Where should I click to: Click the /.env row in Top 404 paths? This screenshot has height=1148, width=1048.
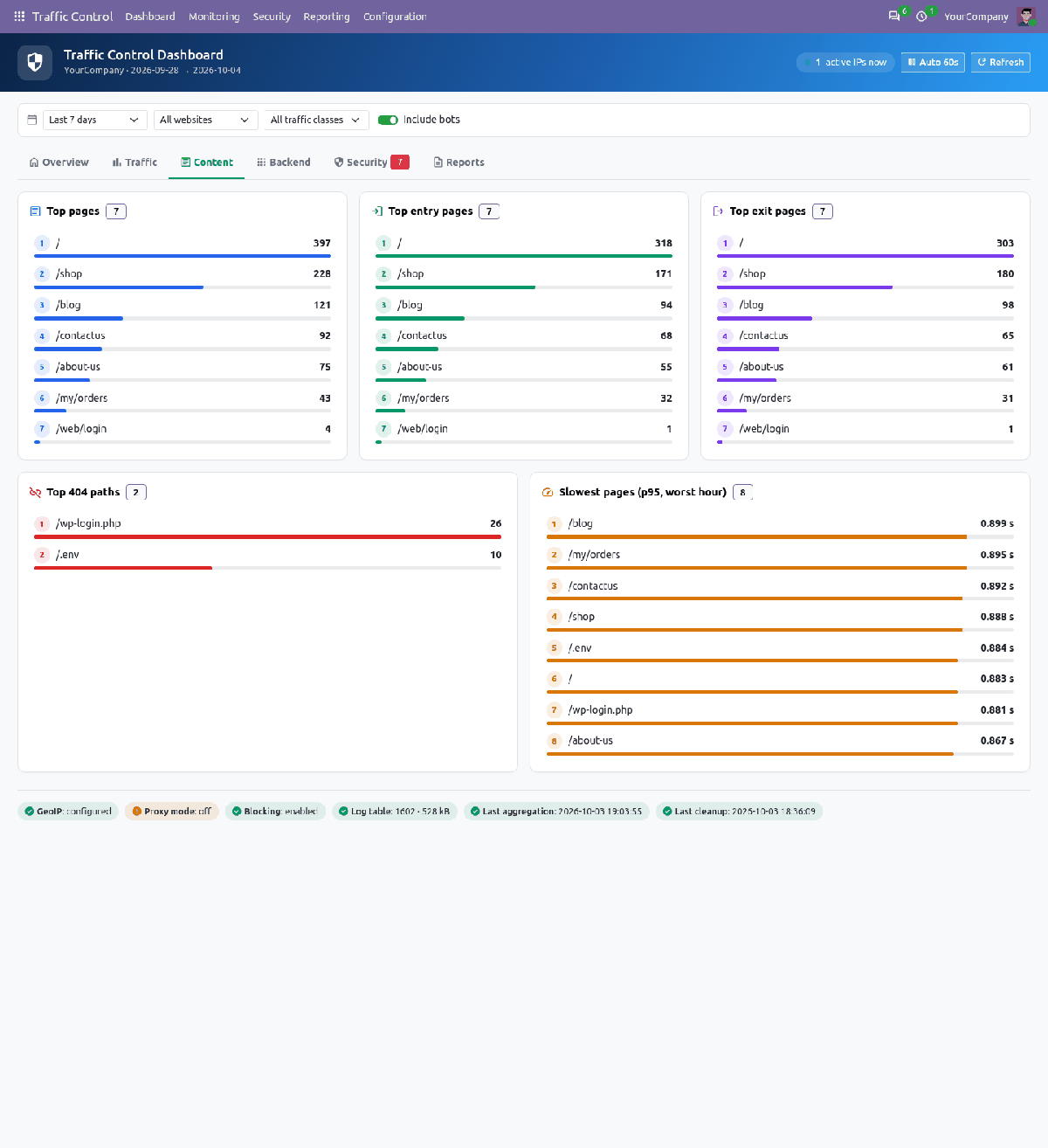tap(267, 558)
